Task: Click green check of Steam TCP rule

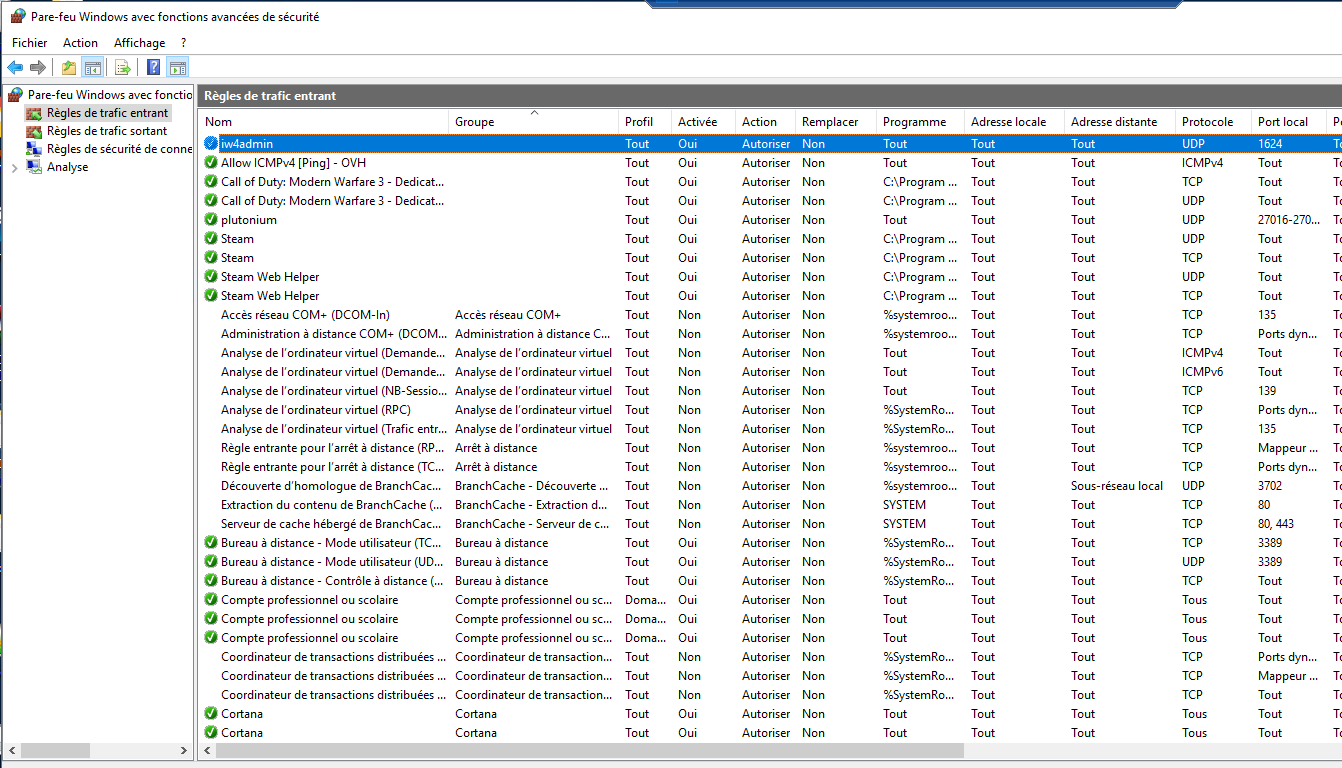Action: 211,258
